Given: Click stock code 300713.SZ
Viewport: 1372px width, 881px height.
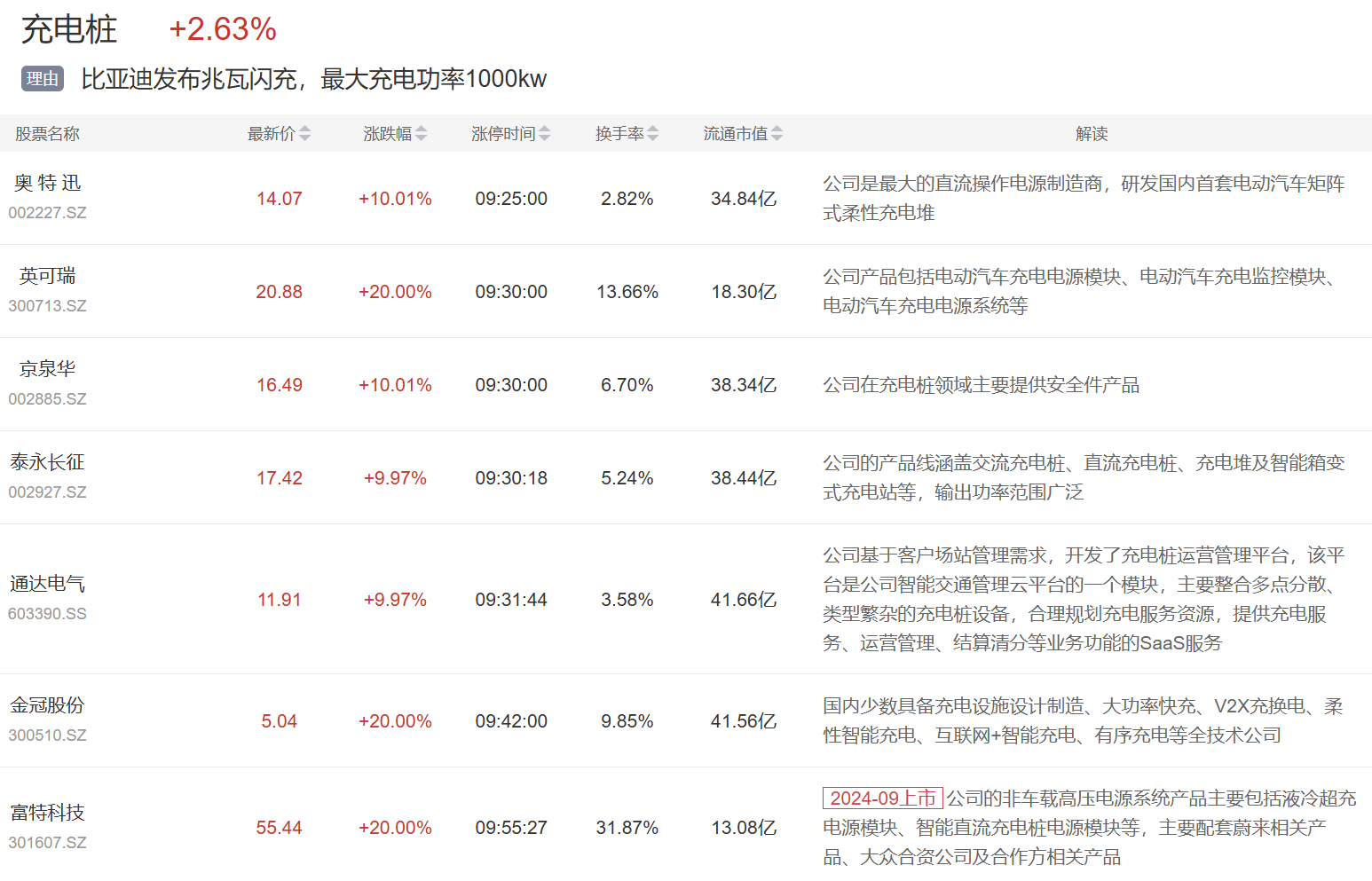Looking at the screenshot, I should coord(47,306).
